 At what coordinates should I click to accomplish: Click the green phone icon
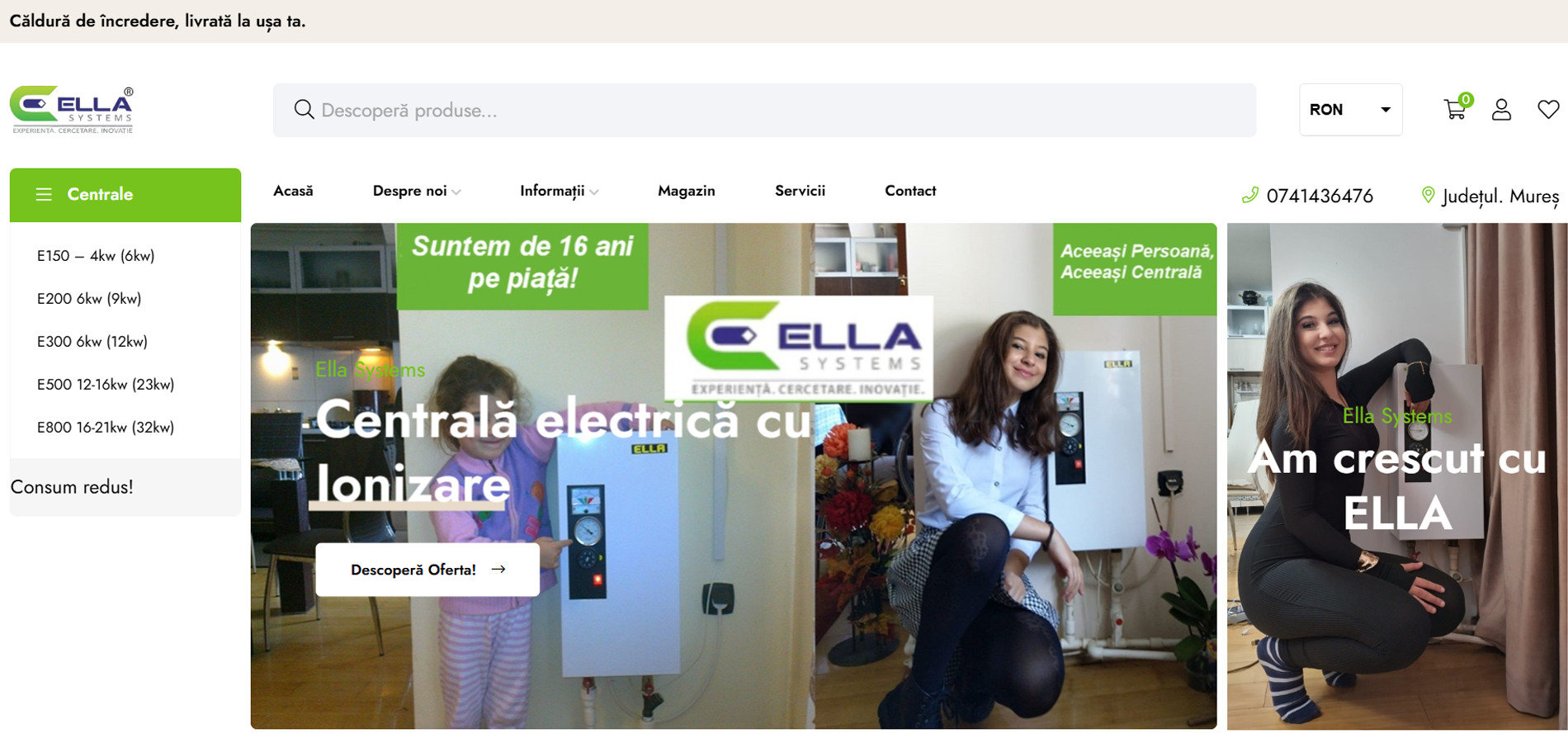coord(1250,196)
